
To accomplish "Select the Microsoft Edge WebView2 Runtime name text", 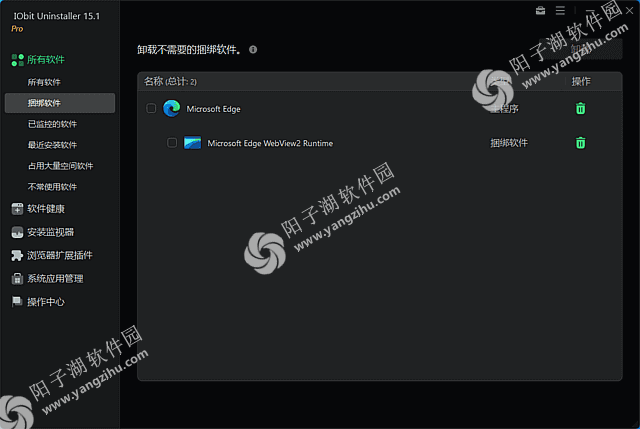I will click(270, 143).
